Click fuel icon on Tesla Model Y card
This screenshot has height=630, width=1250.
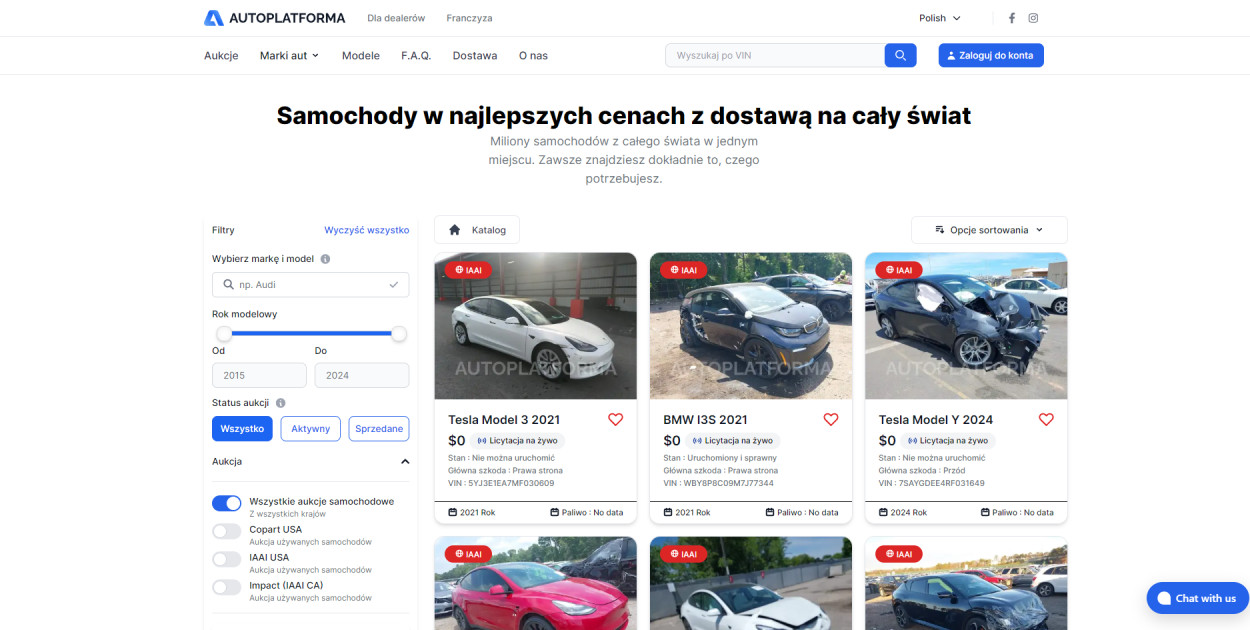coord(985,512)
